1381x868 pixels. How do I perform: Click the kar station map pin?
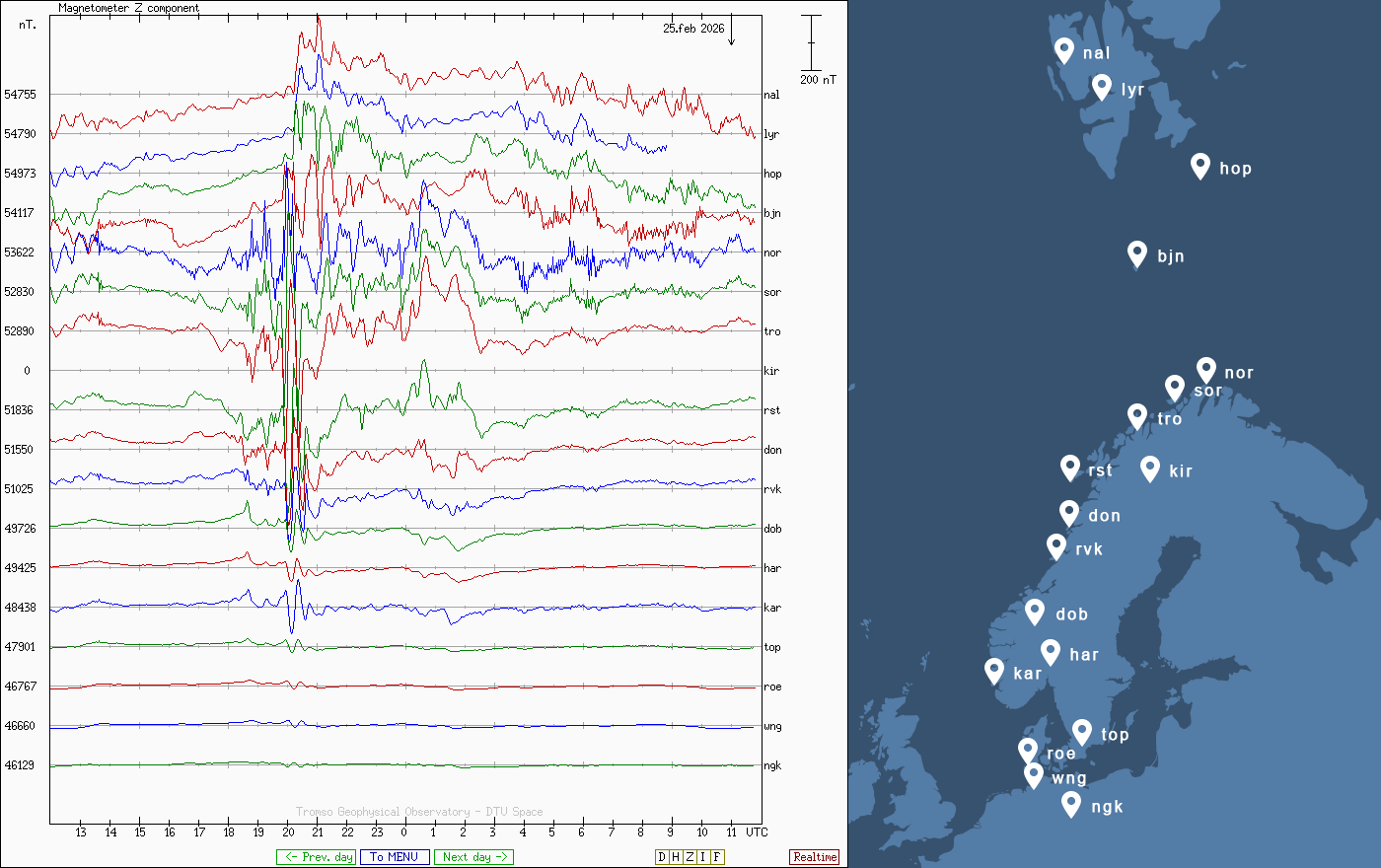pyautogui.click(x=994, y=671)
